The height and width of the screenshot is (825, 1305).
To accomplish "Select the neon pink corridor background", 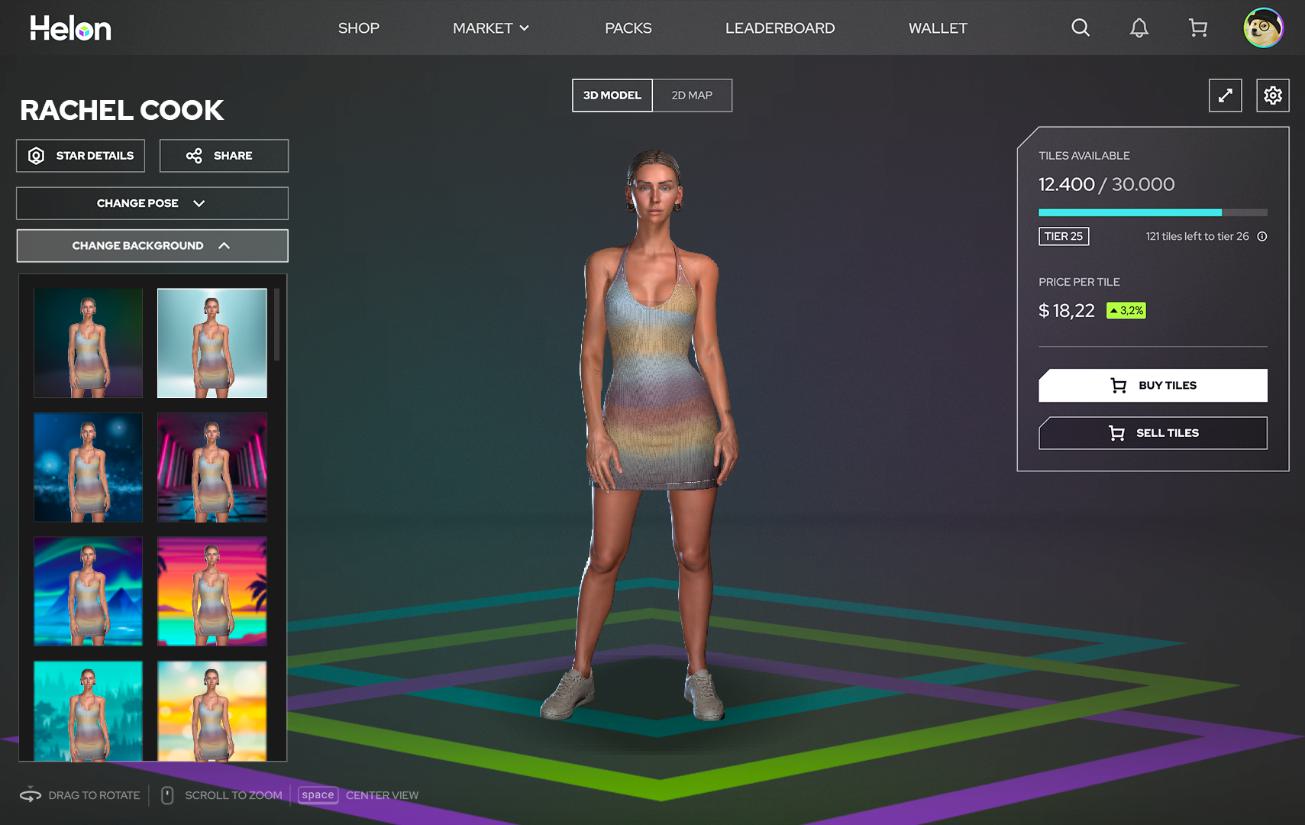I will pos(212,467).
